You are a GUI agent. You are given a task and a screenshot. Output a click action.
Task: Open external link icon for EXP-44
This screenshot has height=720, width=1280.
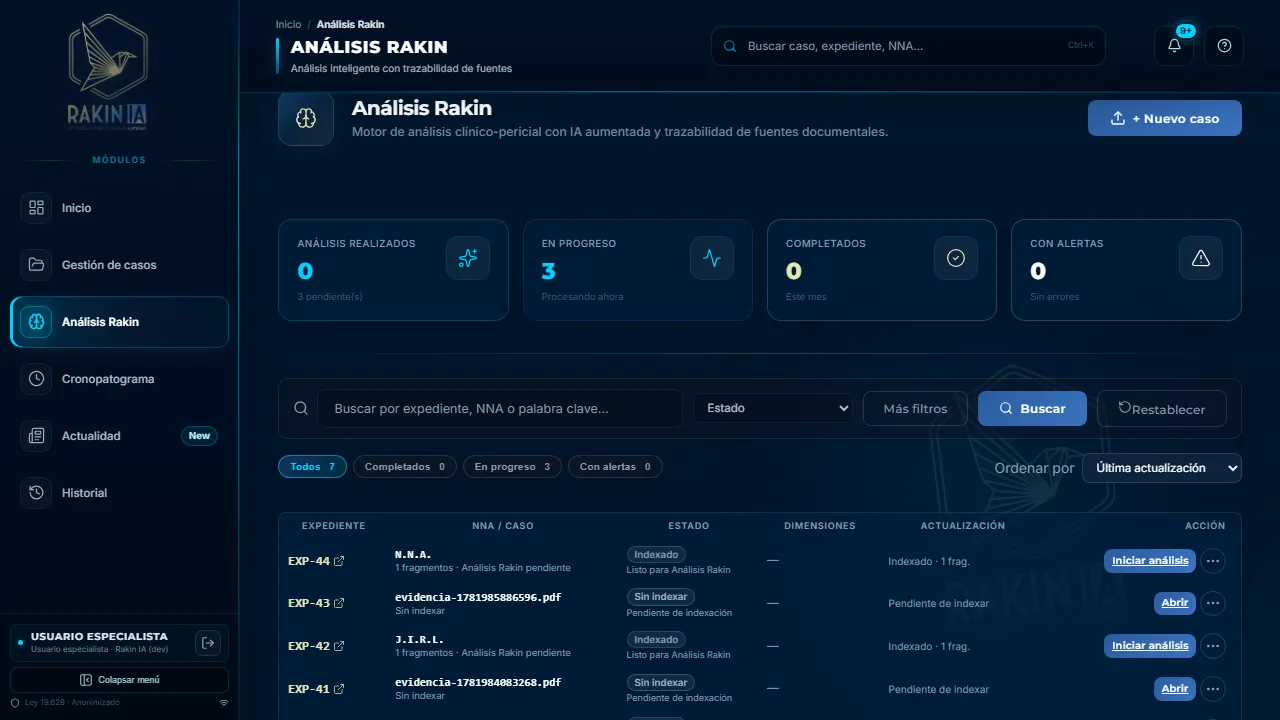tap(339, 561)
